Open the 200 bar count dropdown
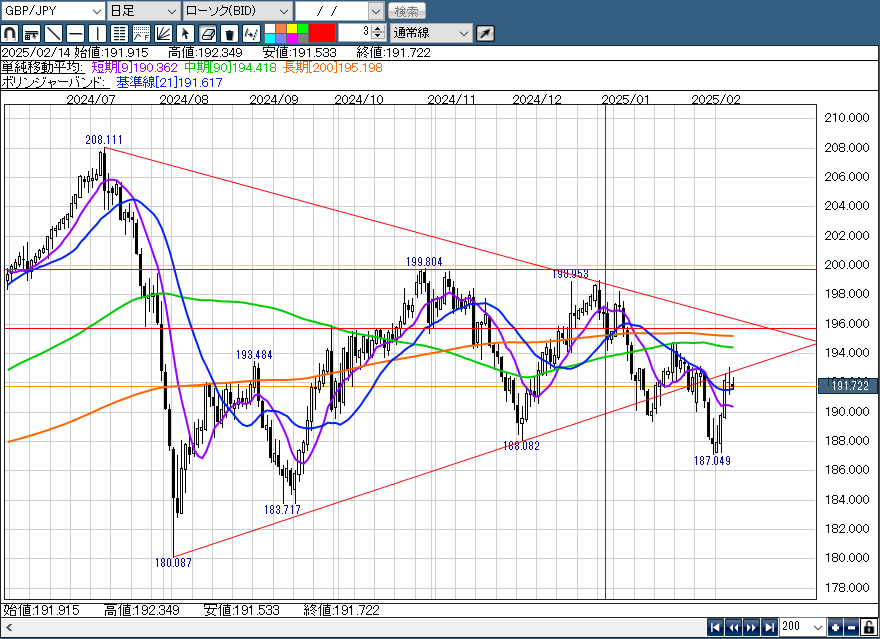Viewport: 880px width, 639px height. [x=802, y=627]
